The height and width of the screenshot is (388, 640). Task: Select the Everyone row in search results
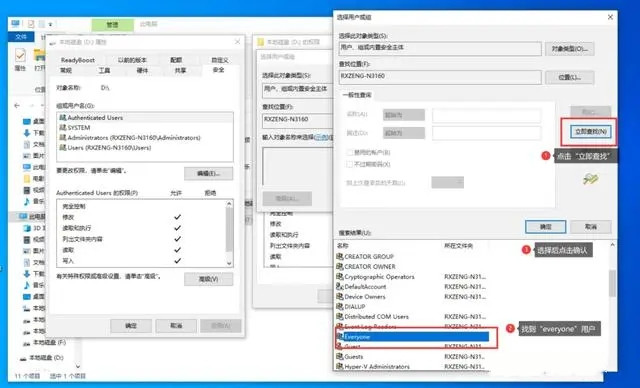click(412, 337)
